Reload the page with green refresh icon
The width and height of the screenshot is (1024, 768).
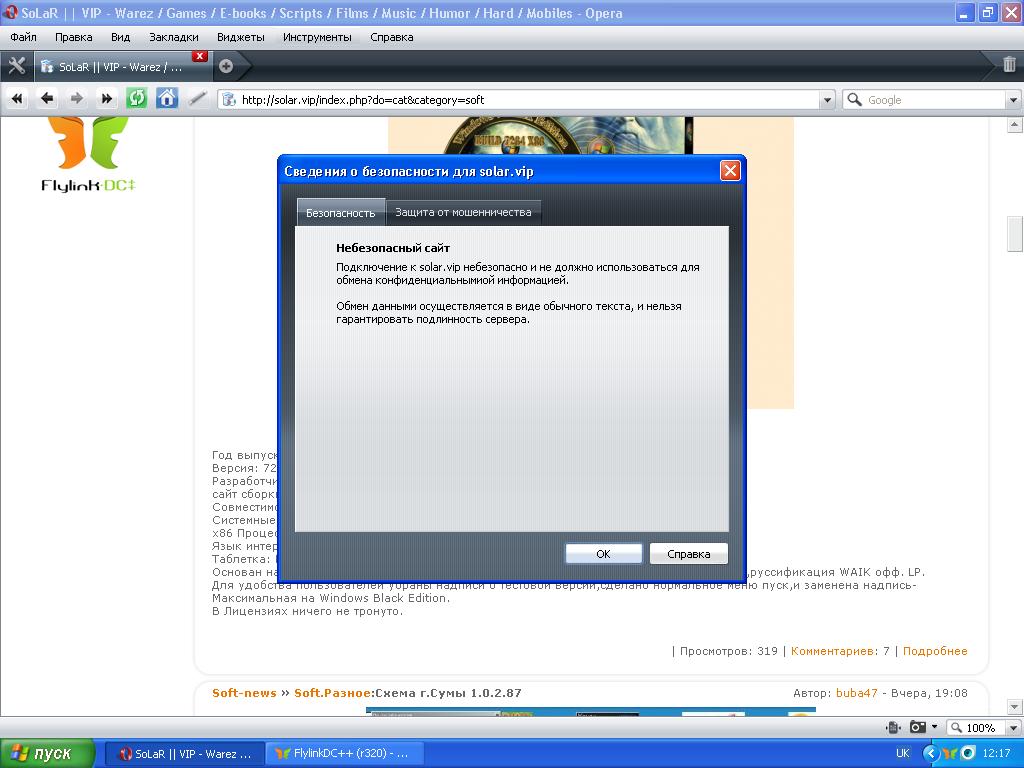pyautogui.click(x=137, y=98)
